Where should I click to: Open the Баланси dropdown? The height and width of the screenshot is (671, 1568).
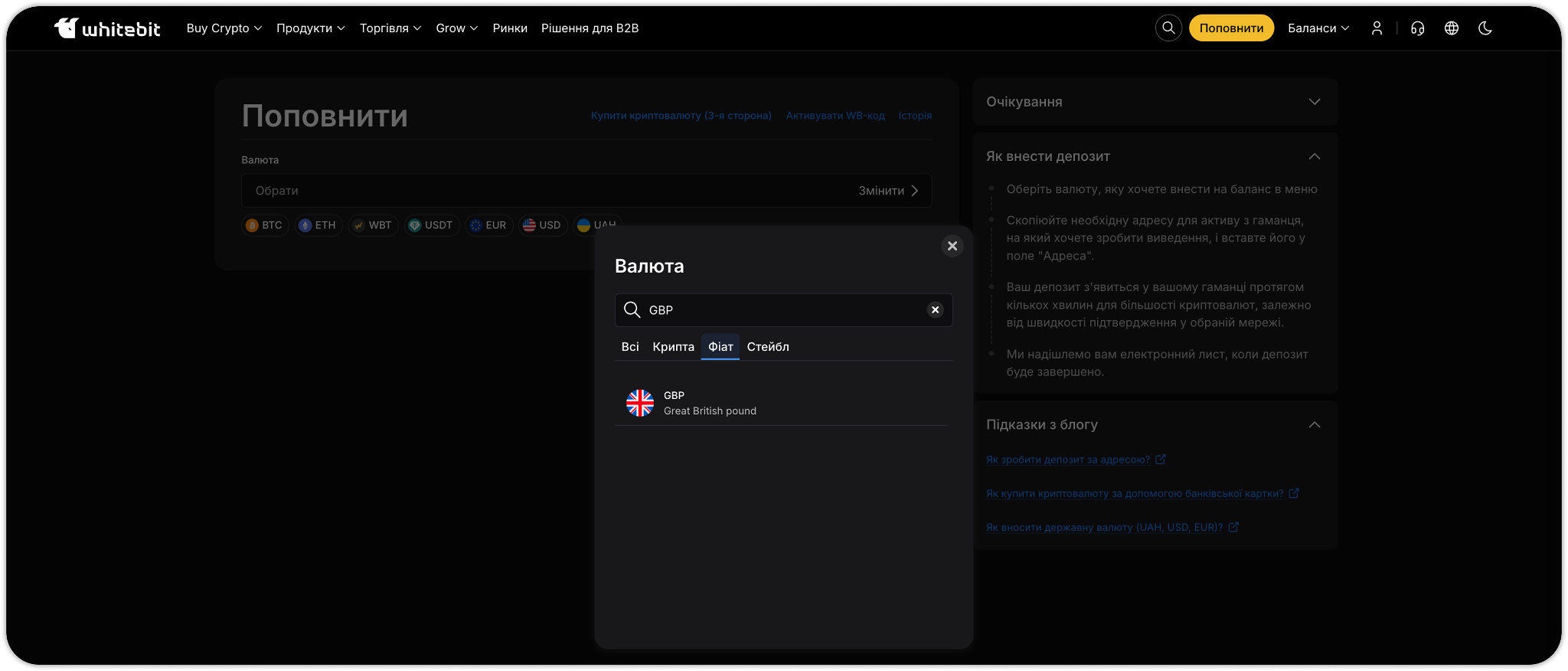click(1318, 28)
